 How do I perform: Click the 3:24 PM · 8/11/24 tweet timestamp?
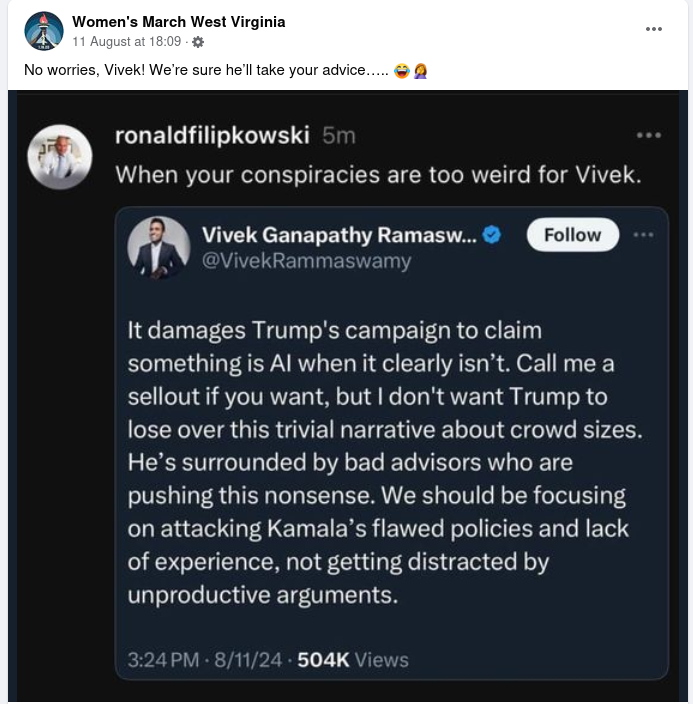click(x=206, y=660)
